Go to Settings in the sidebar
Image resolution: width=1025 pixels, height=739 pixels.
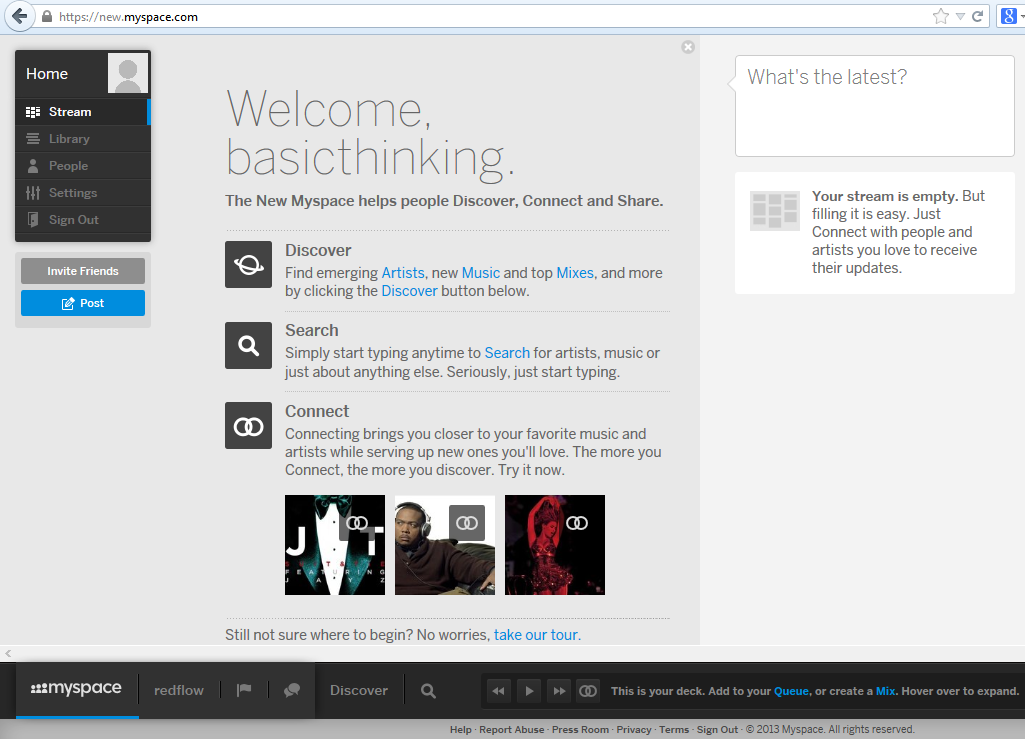pyautogui.click(x=73, y=193)
